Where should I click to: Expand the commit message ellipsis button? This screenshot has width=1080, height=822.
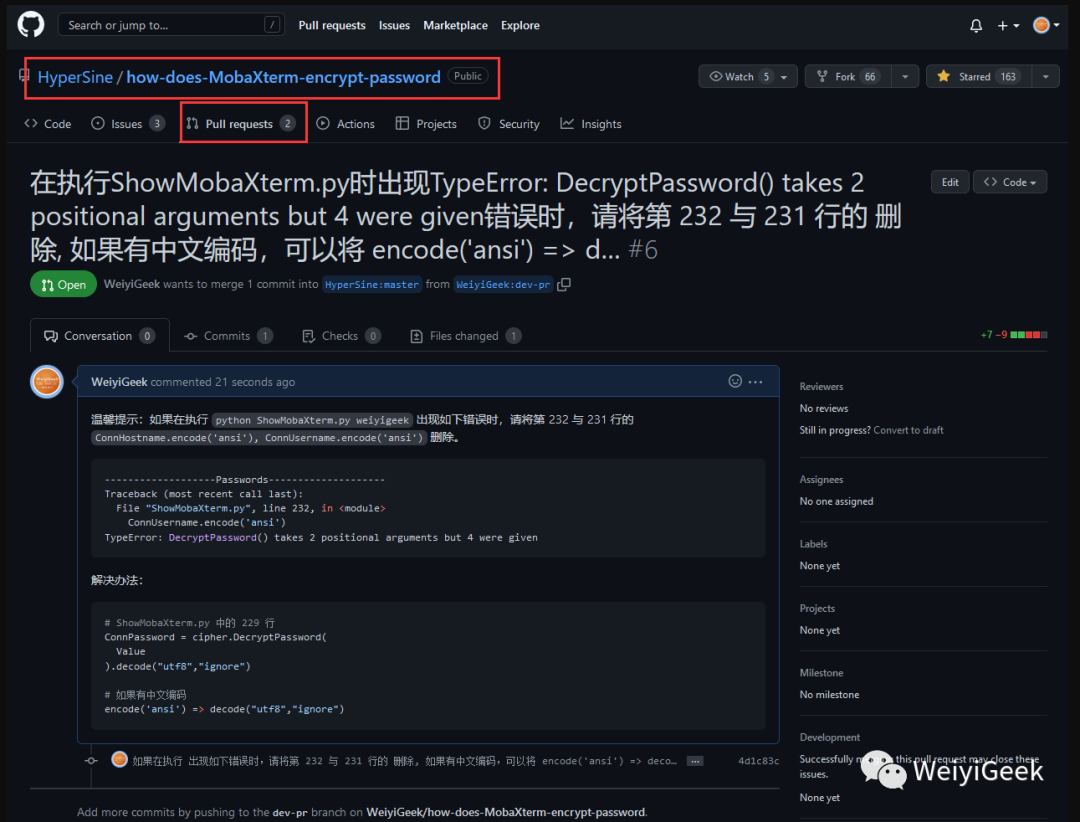click(x=695, y=761)
